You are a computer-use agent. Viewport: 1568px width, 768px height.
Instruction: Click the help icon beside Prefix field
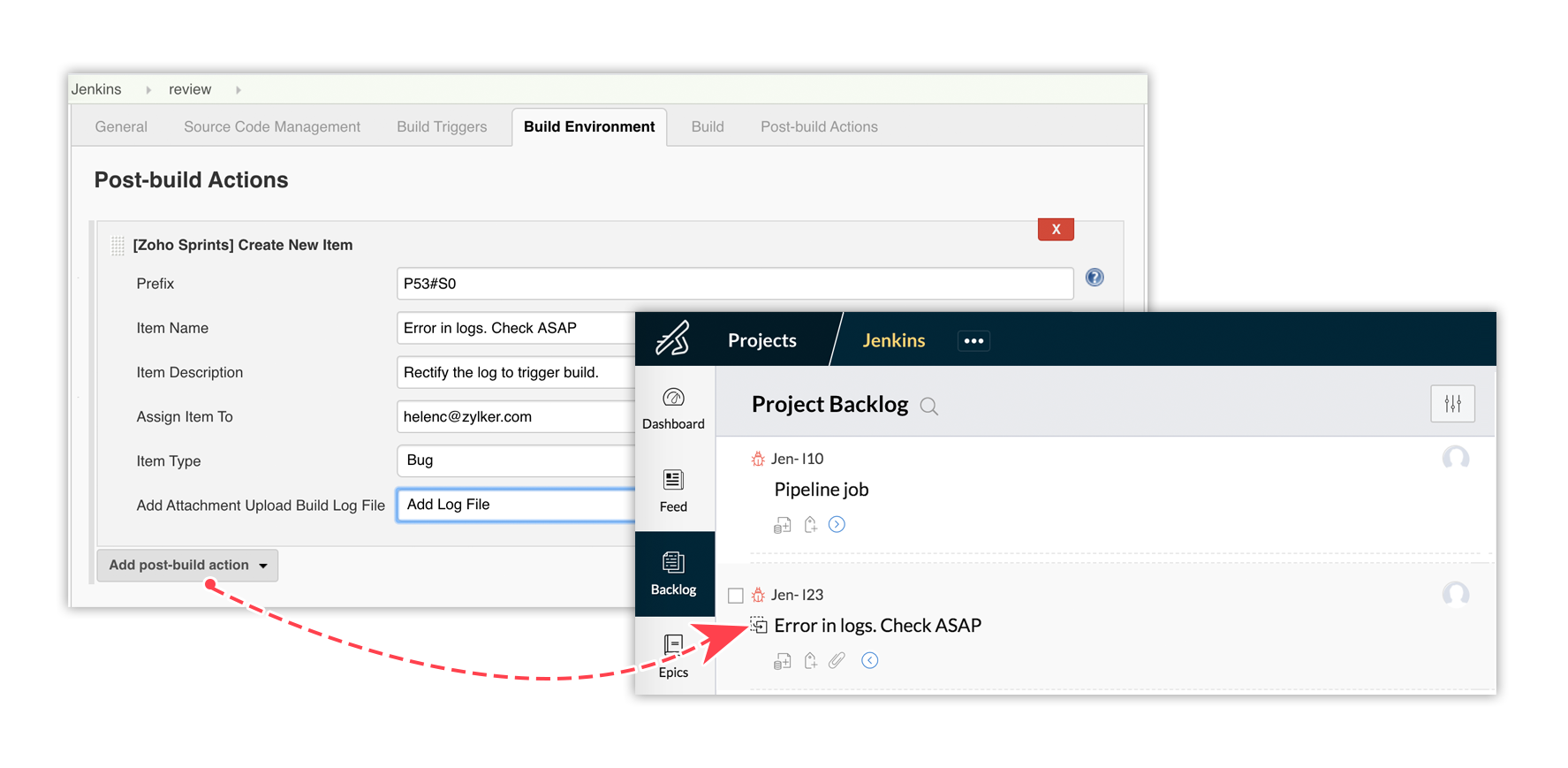pyautogui.click(x=1095, y=278)
